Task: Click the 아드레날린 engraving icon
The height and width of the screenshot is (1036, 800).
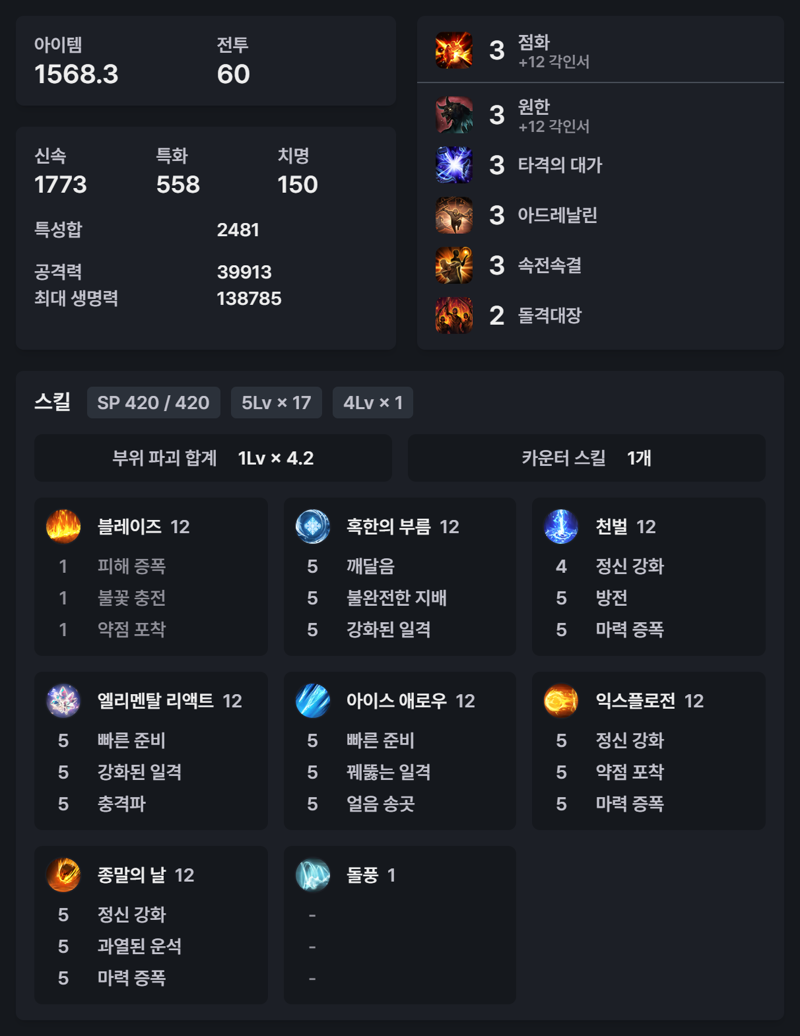Action: [454, 215]
